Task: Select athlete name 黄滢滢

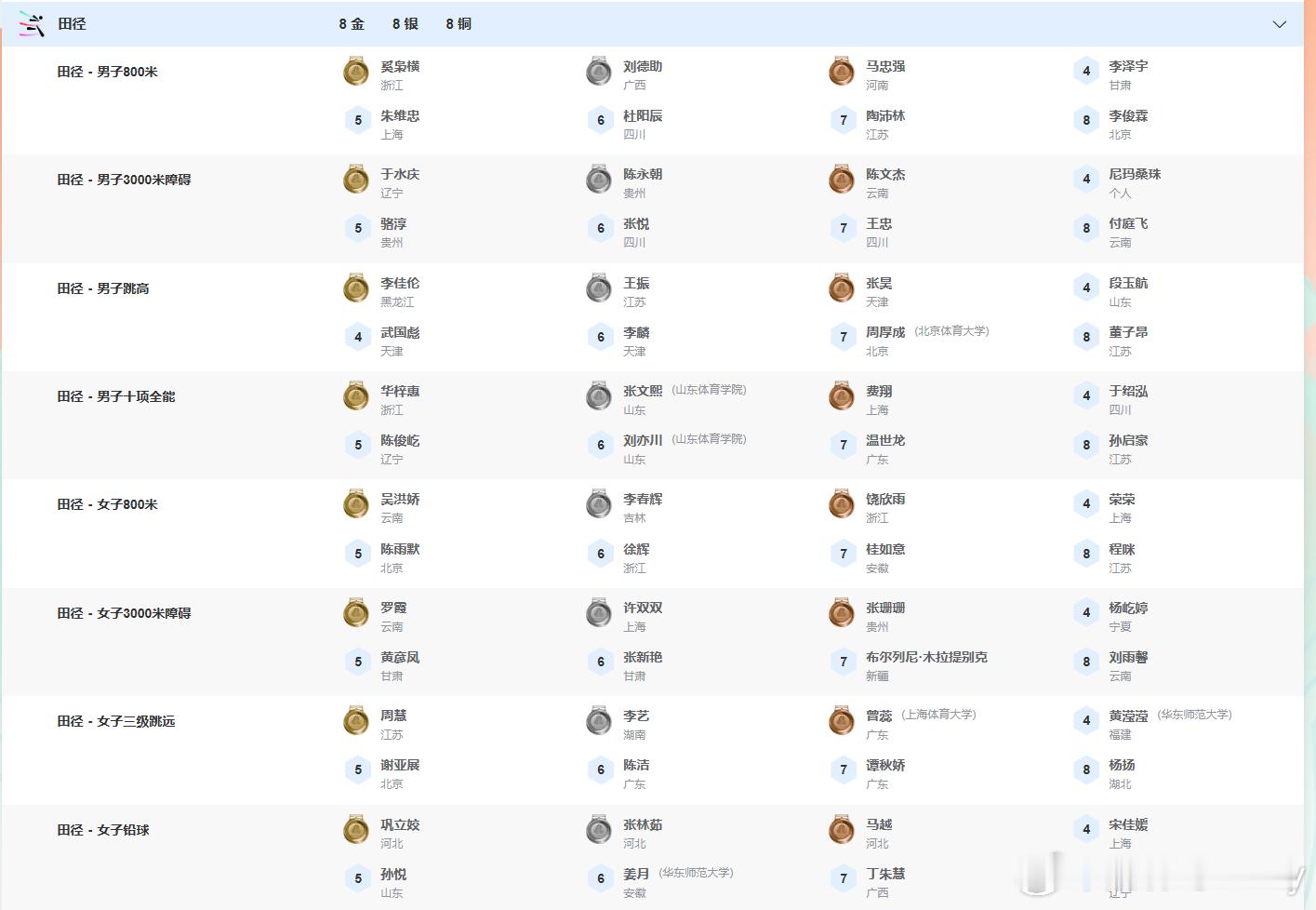Action: coord(1128,716)
